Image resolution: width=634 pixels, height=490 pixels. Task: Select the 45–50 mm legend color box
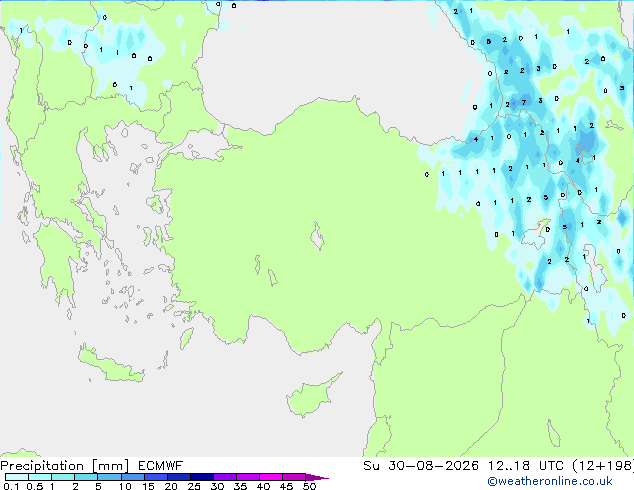tap(294, 477)
